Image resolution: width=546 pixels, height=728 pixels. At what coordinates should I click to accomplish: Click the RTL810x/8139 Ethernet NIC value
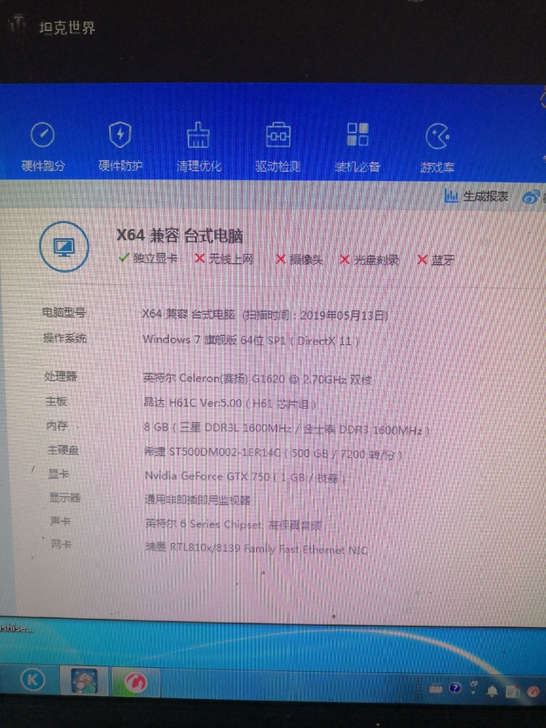pos(257,549)
